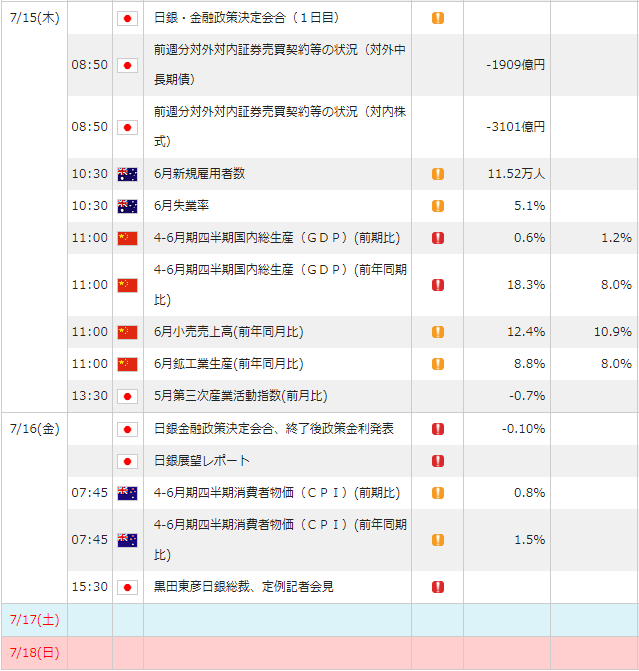Click the event 4-6月期四半期消費者物価 (前期比)

pos(277,493)
